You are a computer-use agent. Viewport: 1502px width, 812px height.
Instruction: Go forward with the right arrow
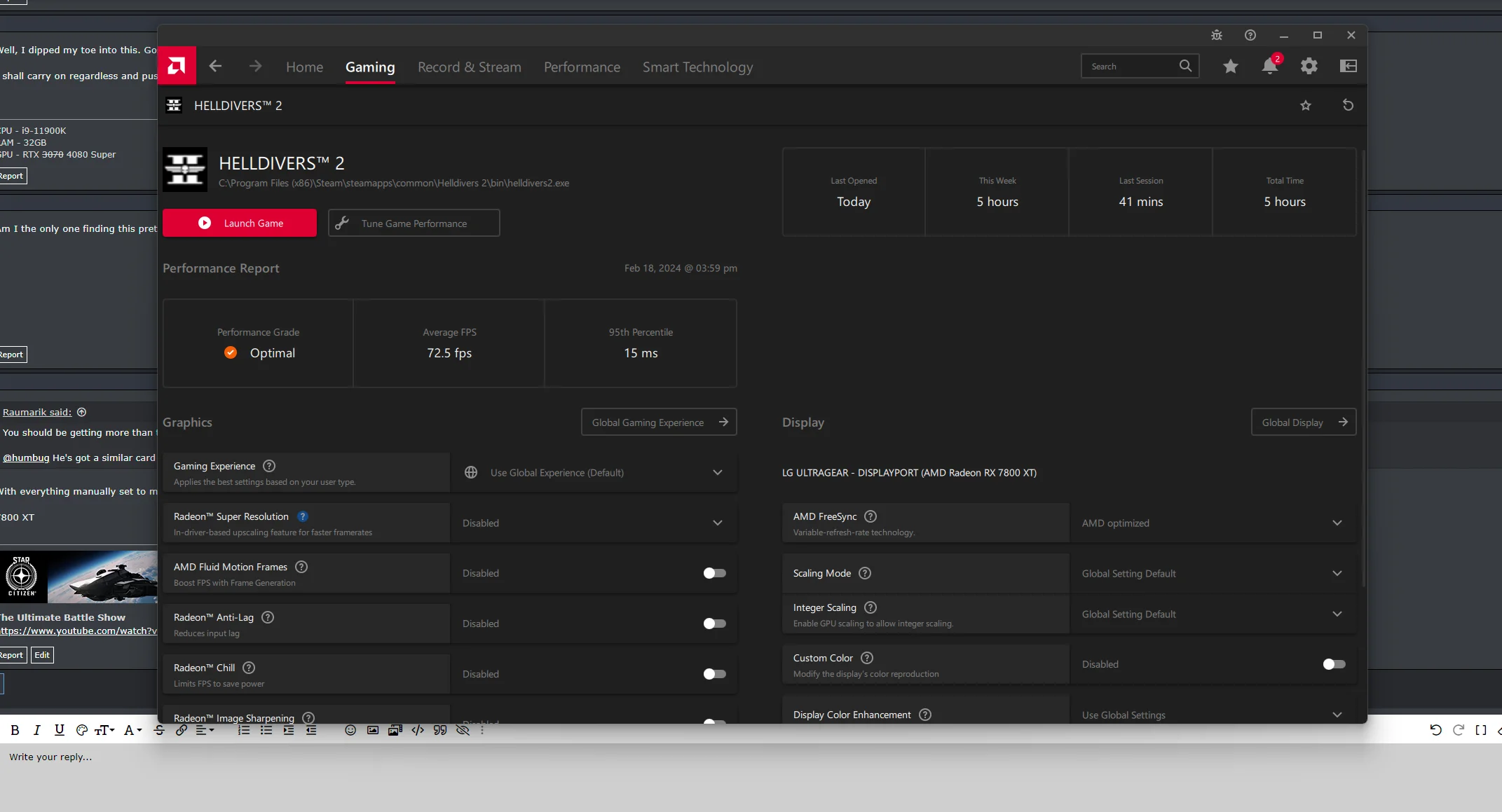pyautogui.click(x=255, y=66)
